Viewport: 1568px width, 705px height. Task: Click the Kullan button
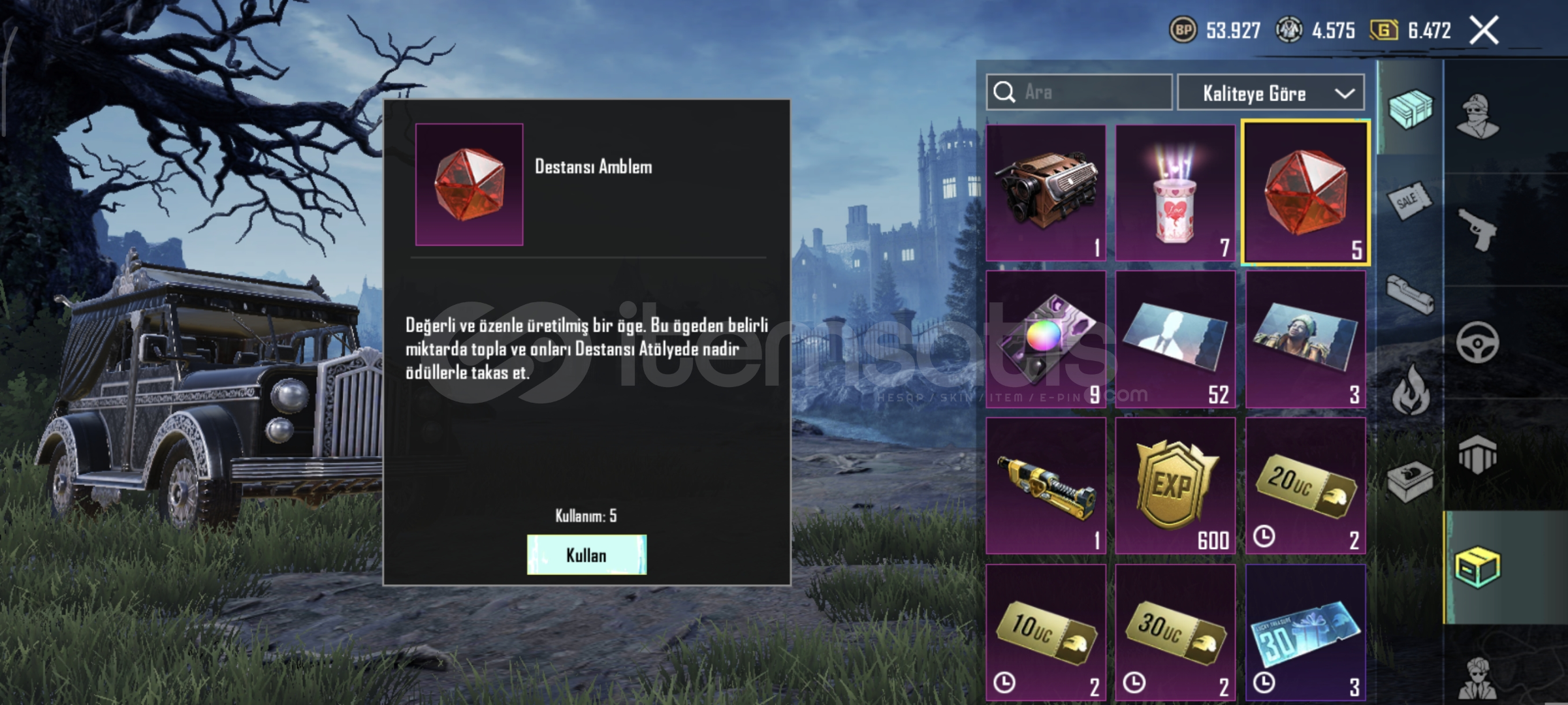[x=586, y=555]
